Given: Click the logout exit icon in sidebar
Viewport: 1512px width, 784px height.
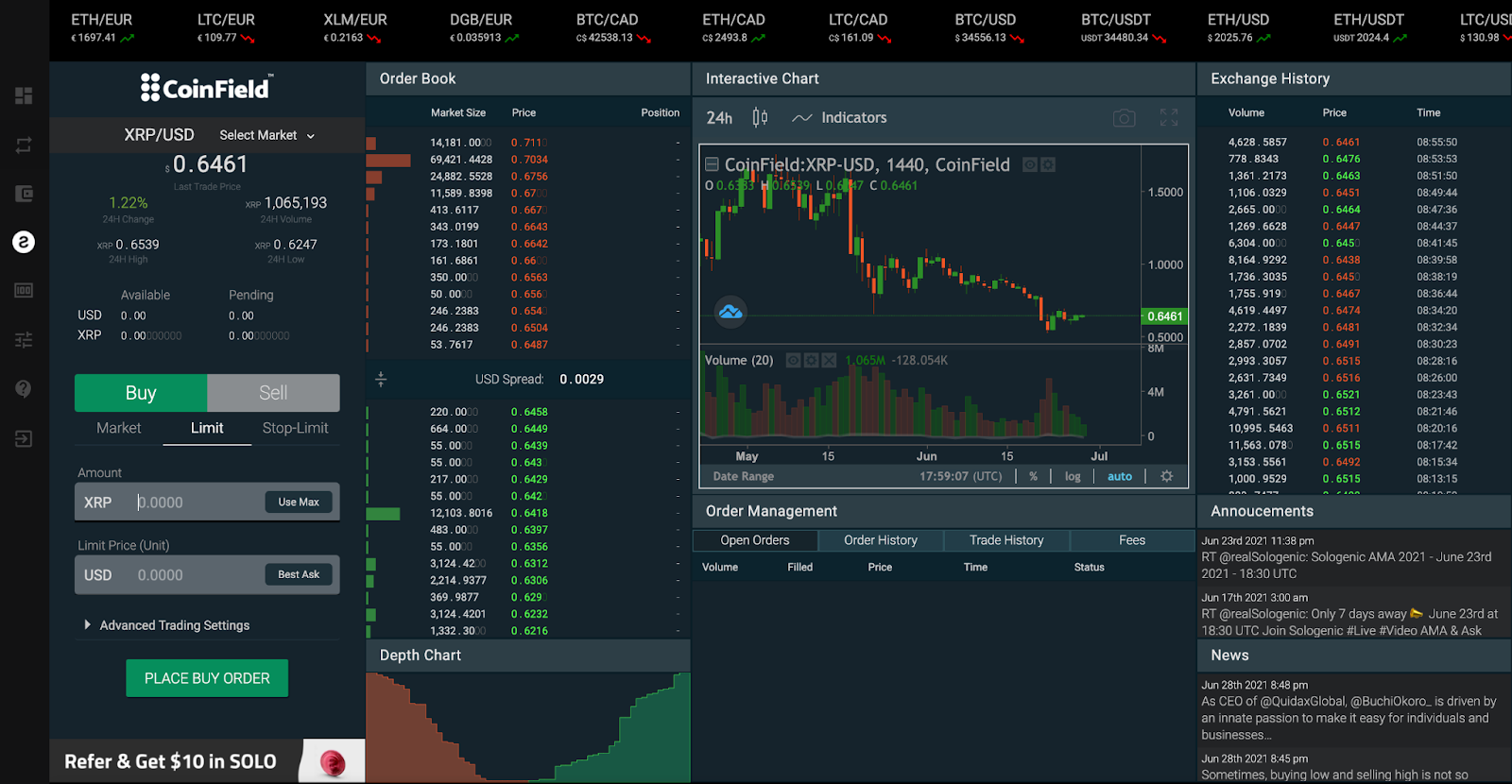Looking at the screenshot, I should (x=24, y=438).
